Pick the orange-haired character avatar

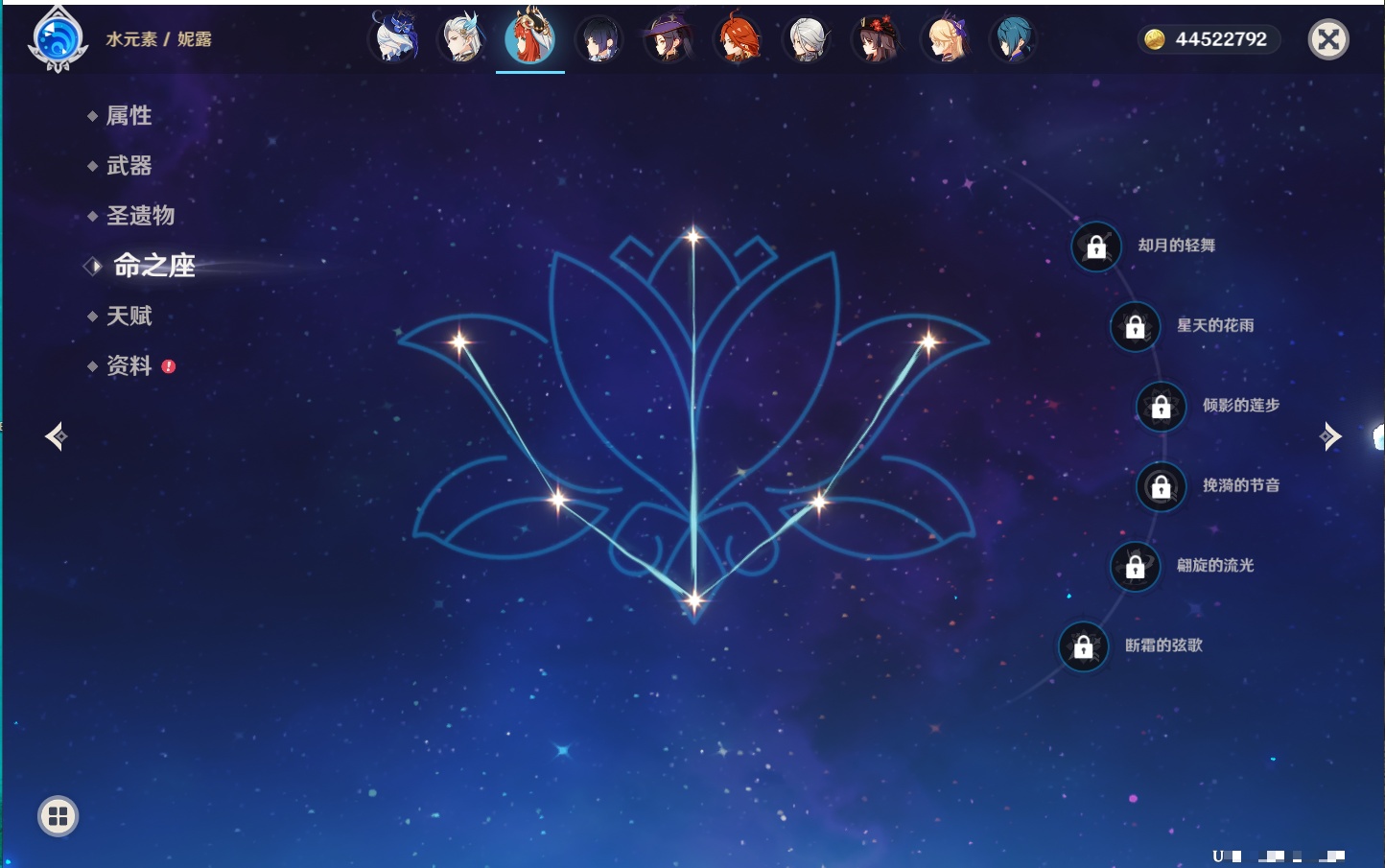[x=737, y=39]
